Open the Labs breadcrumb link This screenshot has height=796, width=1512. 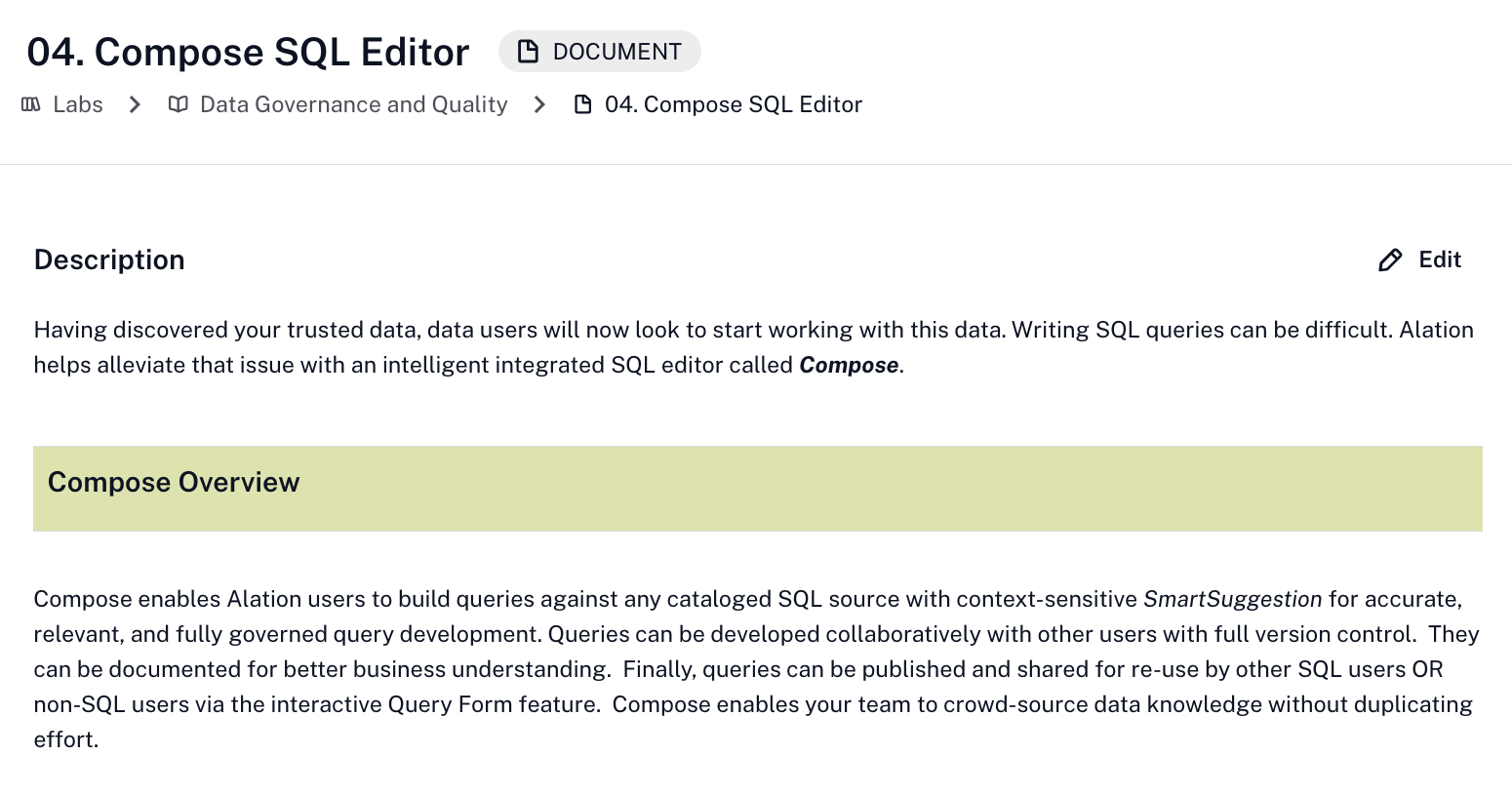pos(78,104)
